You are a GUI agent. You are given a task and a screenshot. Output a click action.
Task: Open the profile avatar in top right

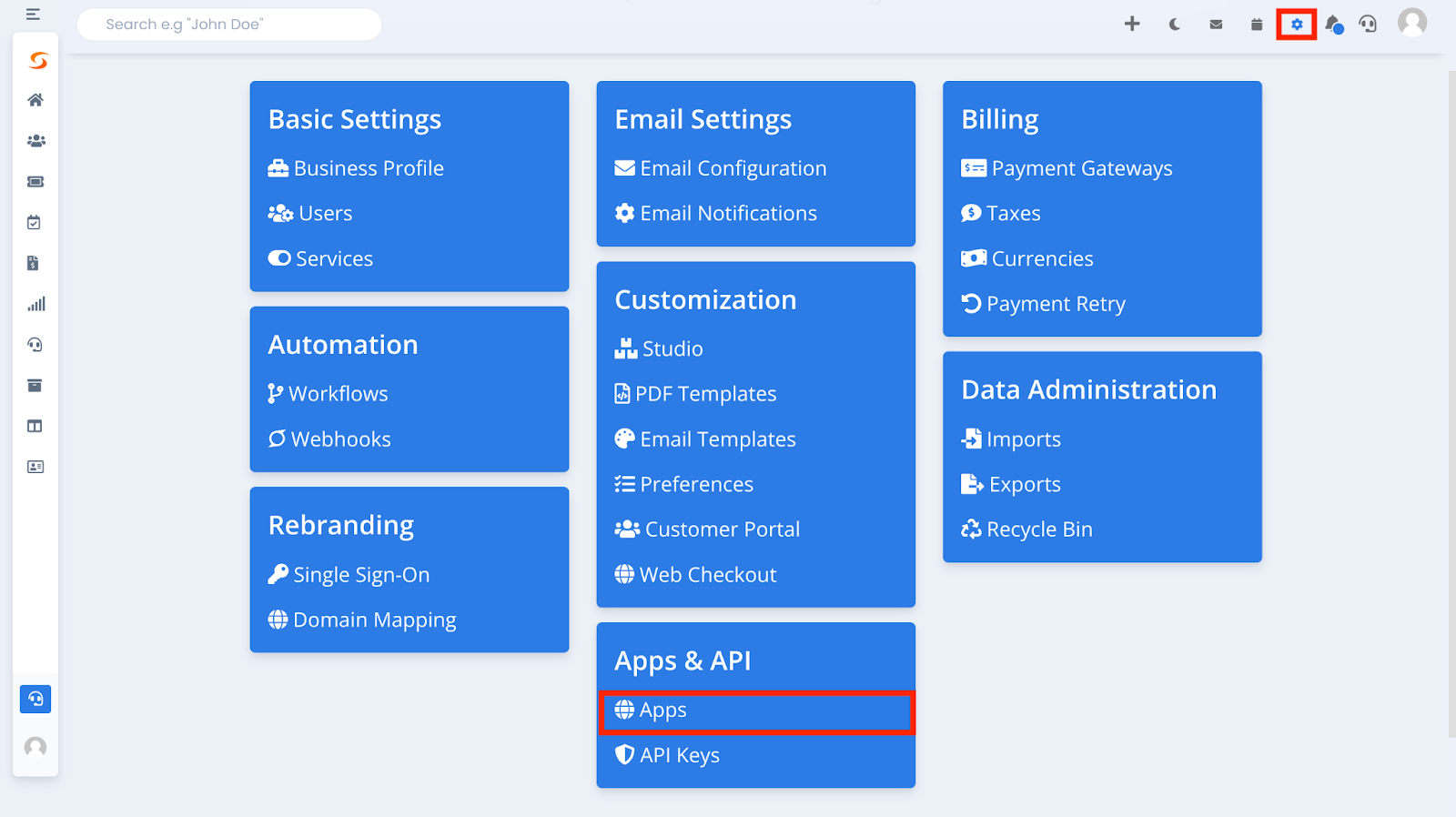(1412, 23)
